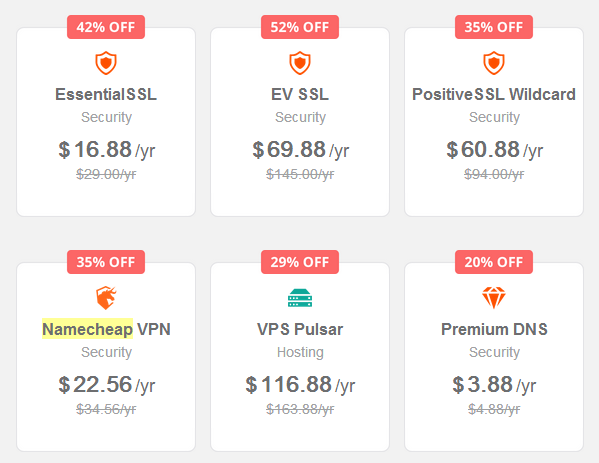The height and width of the screenshot is (463, 599).
Task: Open the Premium DNS title
Action: point(494,329)
